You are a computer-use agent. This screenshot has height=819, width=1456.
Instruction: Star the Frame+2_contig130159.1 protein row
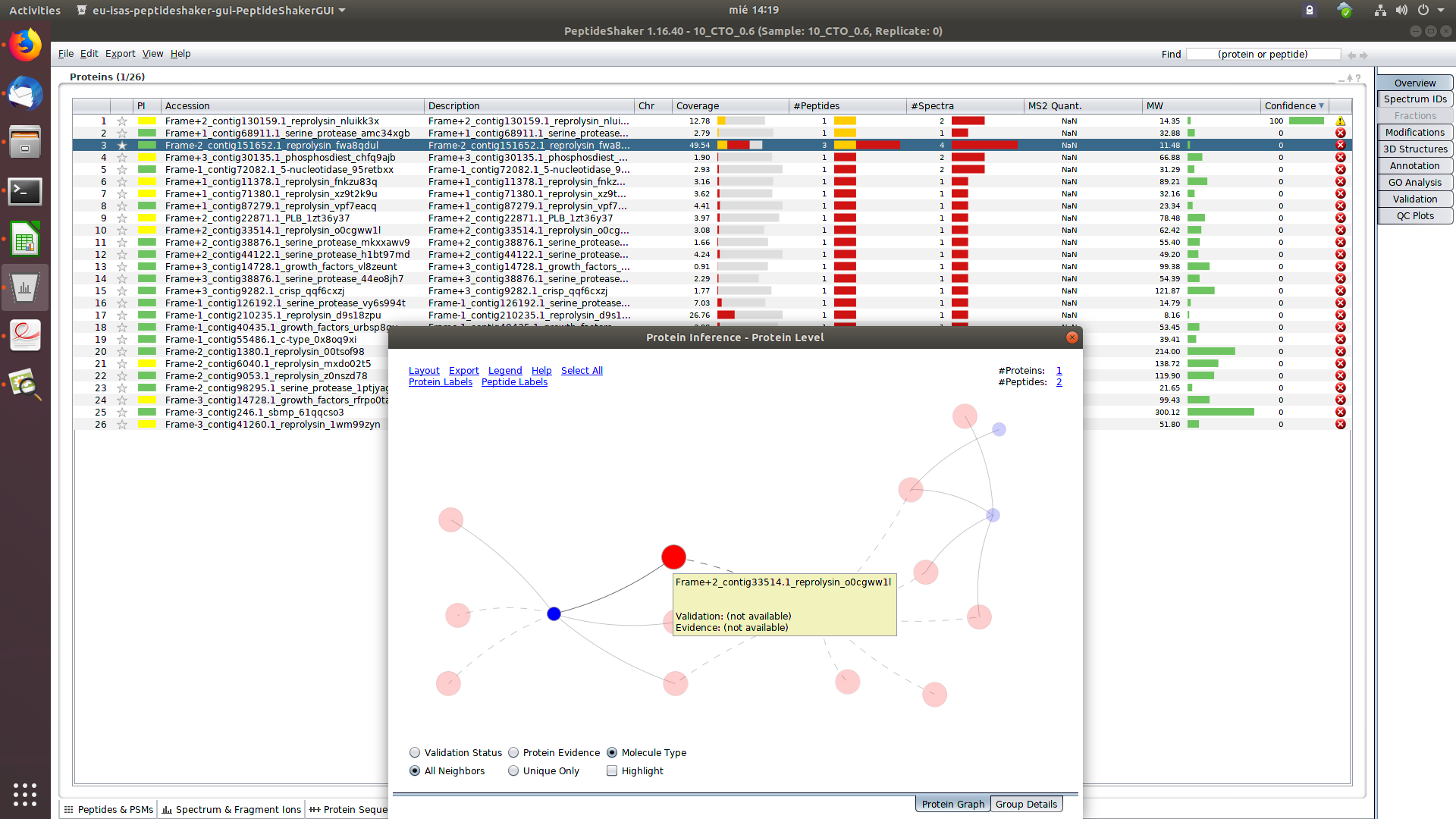tap(121, 121)
